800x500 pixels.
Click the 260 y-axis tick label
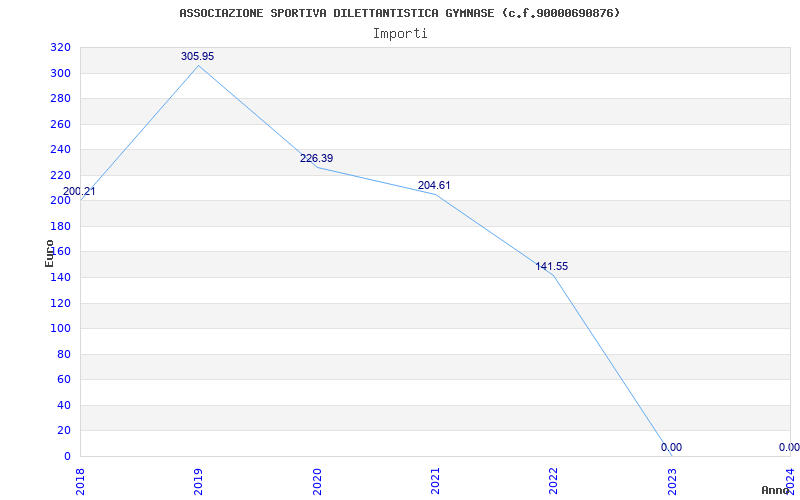(60, 124)
